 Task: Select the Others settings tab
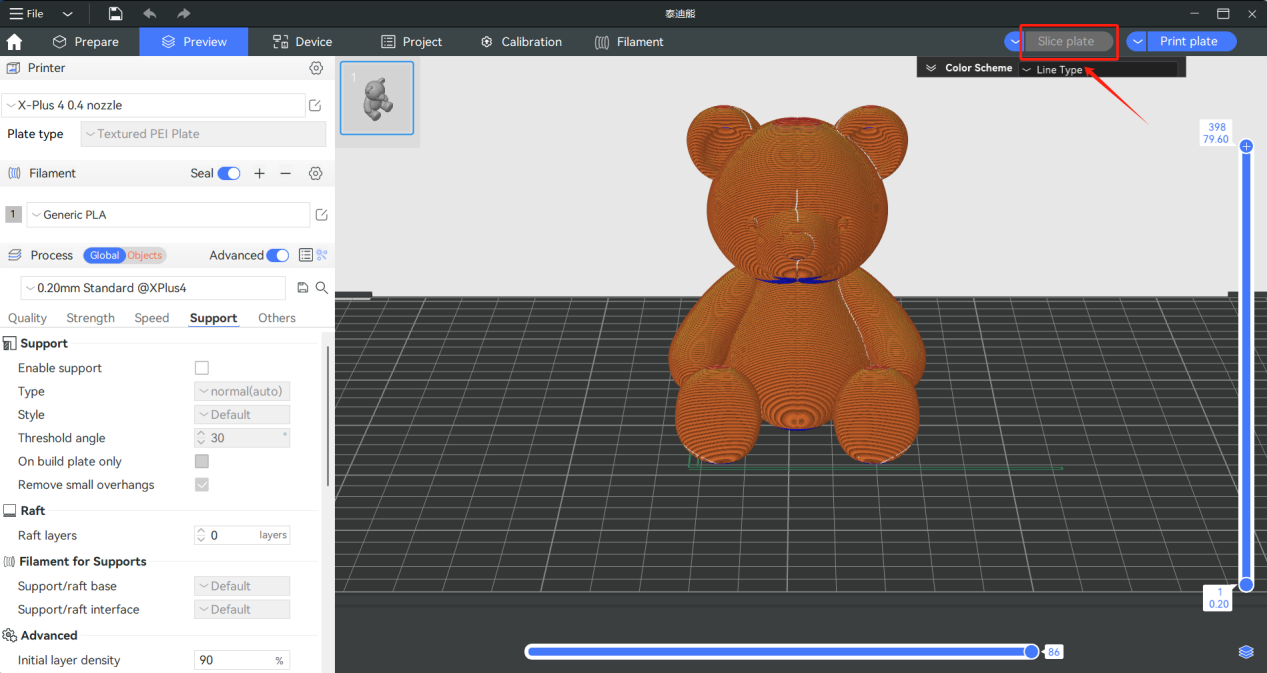[x=277, y=318]
